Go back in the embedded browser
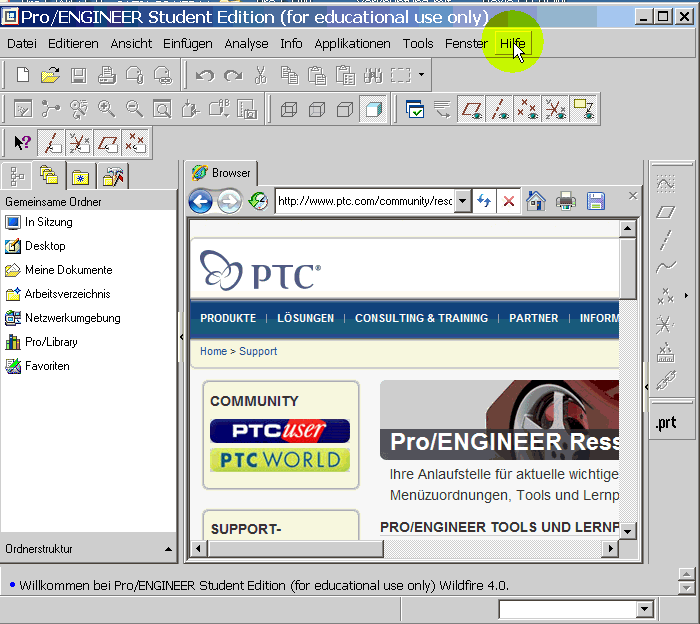 (200, 202)
